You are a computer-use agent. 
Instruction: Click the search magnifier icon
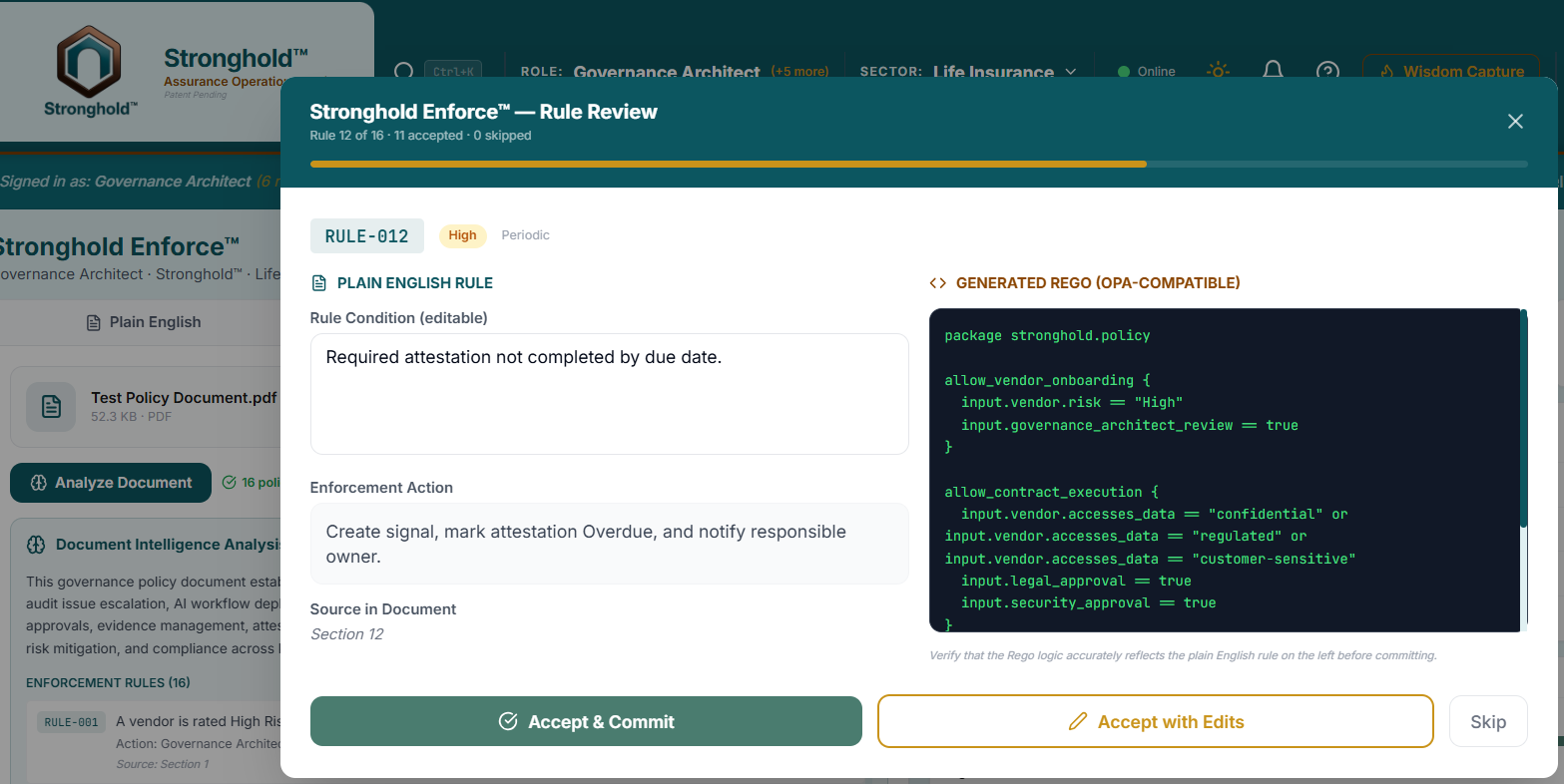pos(403,72)
